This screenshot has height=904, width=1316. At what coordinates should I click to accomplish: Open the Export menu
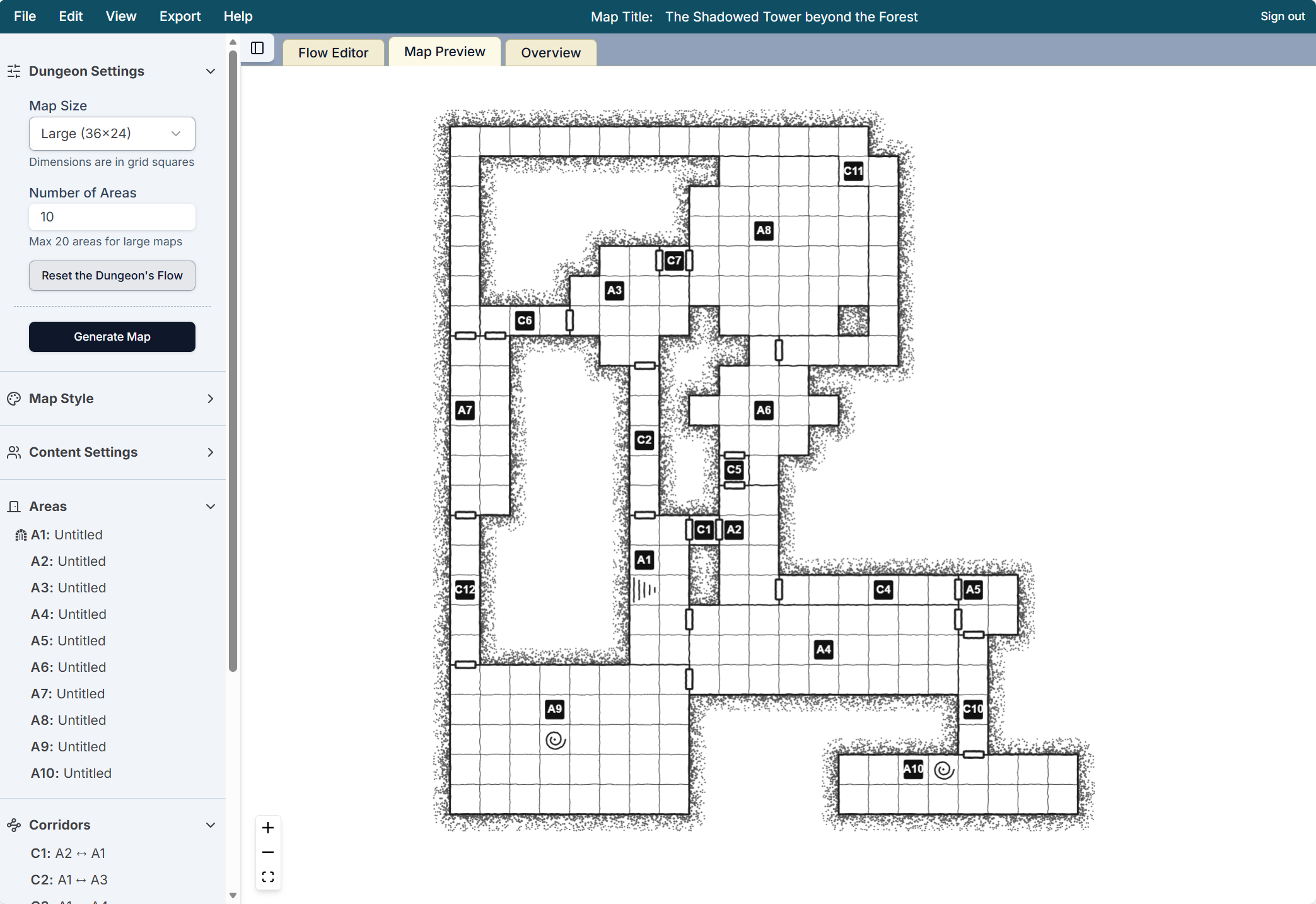click(x=180, y=16)
